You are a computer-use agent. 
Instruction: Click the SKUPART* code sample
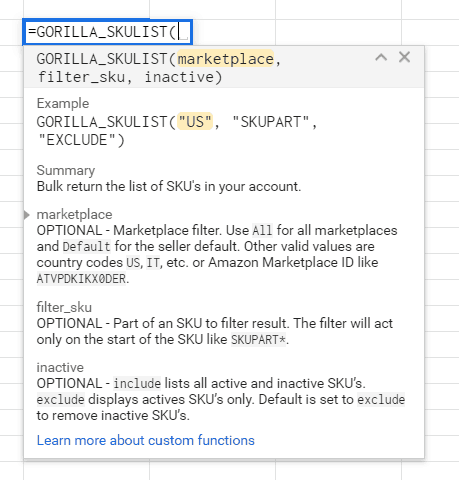pos(258,339)
